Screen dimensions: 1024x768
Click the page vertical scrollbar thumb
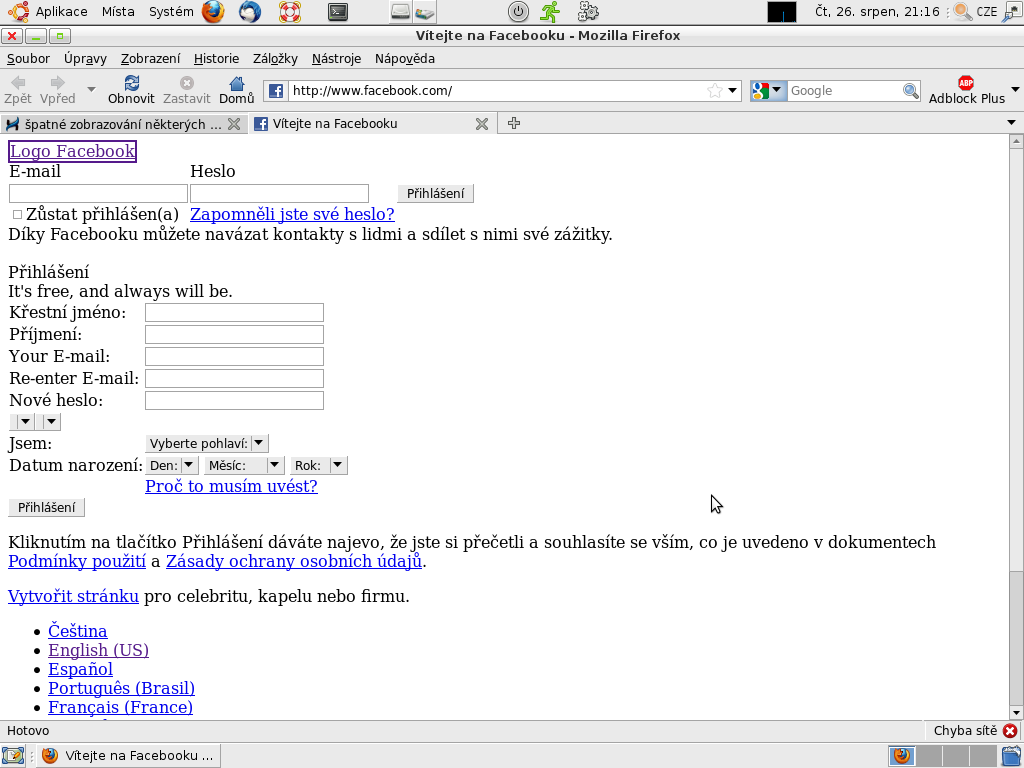coord(1016,639)
